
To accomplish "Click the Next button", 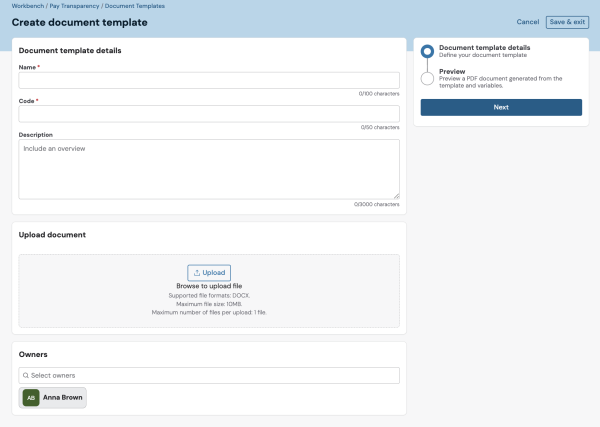I will pyautogui.click(x=501, y=107).
